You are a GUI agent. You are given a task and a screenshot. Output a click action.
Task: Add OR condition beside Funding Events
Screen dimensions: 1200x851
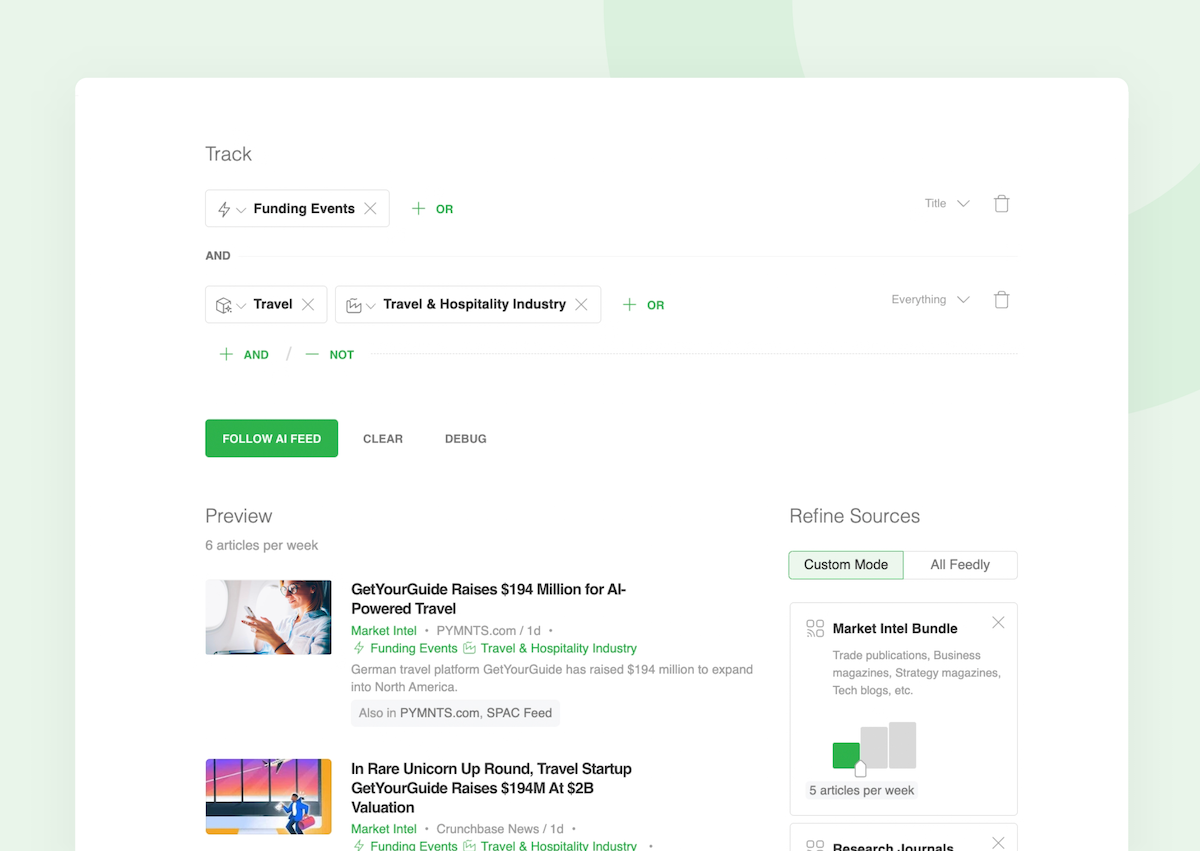point(433,209)
